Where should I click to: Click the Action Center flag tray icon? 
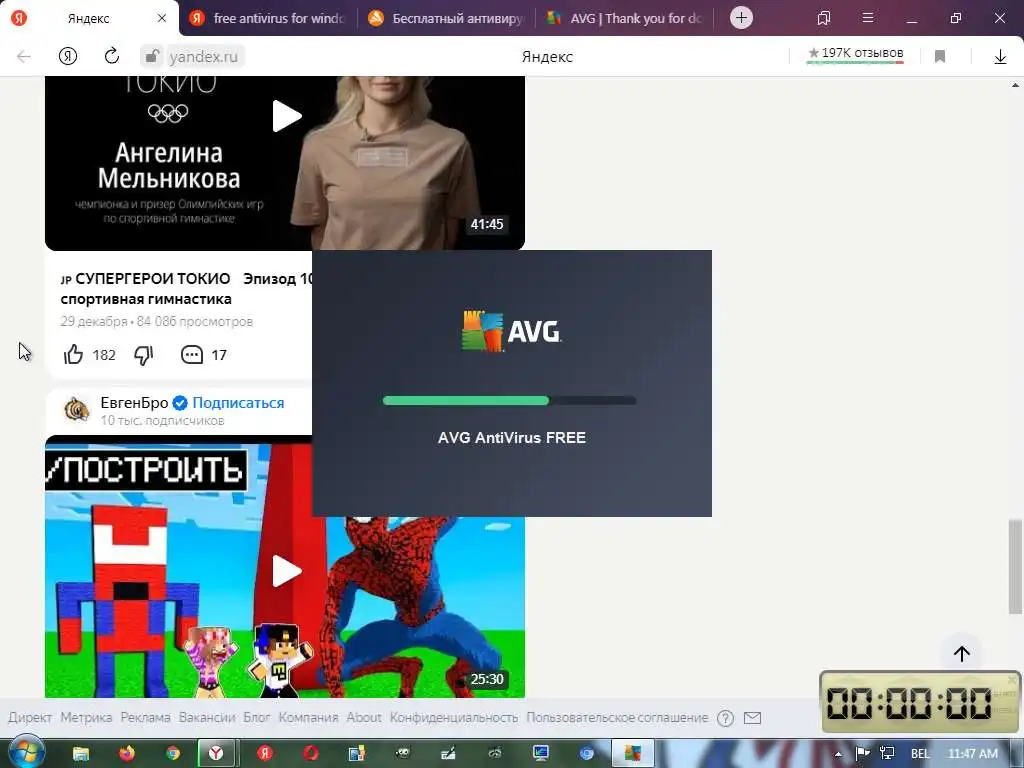pos(862,754)
